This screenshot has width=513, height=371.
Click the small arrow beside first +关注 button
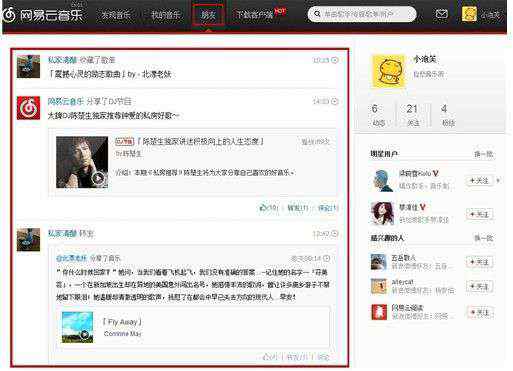click(x=498, y=181)
